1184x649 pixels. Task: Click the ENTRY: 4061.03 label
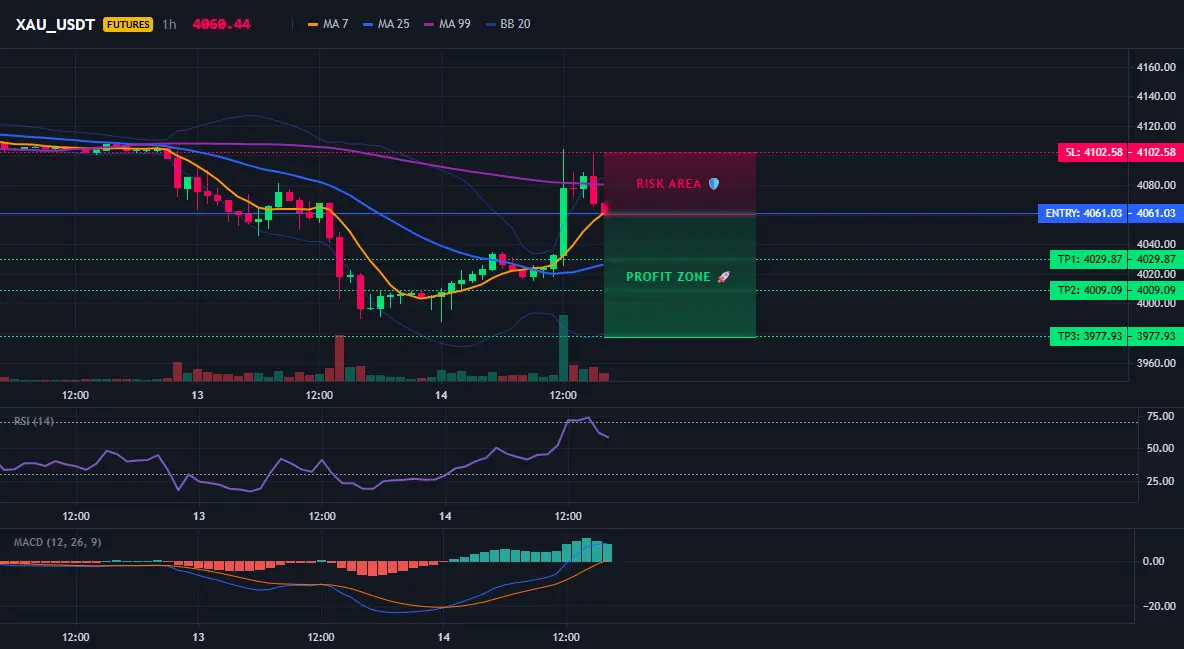(x=1083, y=213)
